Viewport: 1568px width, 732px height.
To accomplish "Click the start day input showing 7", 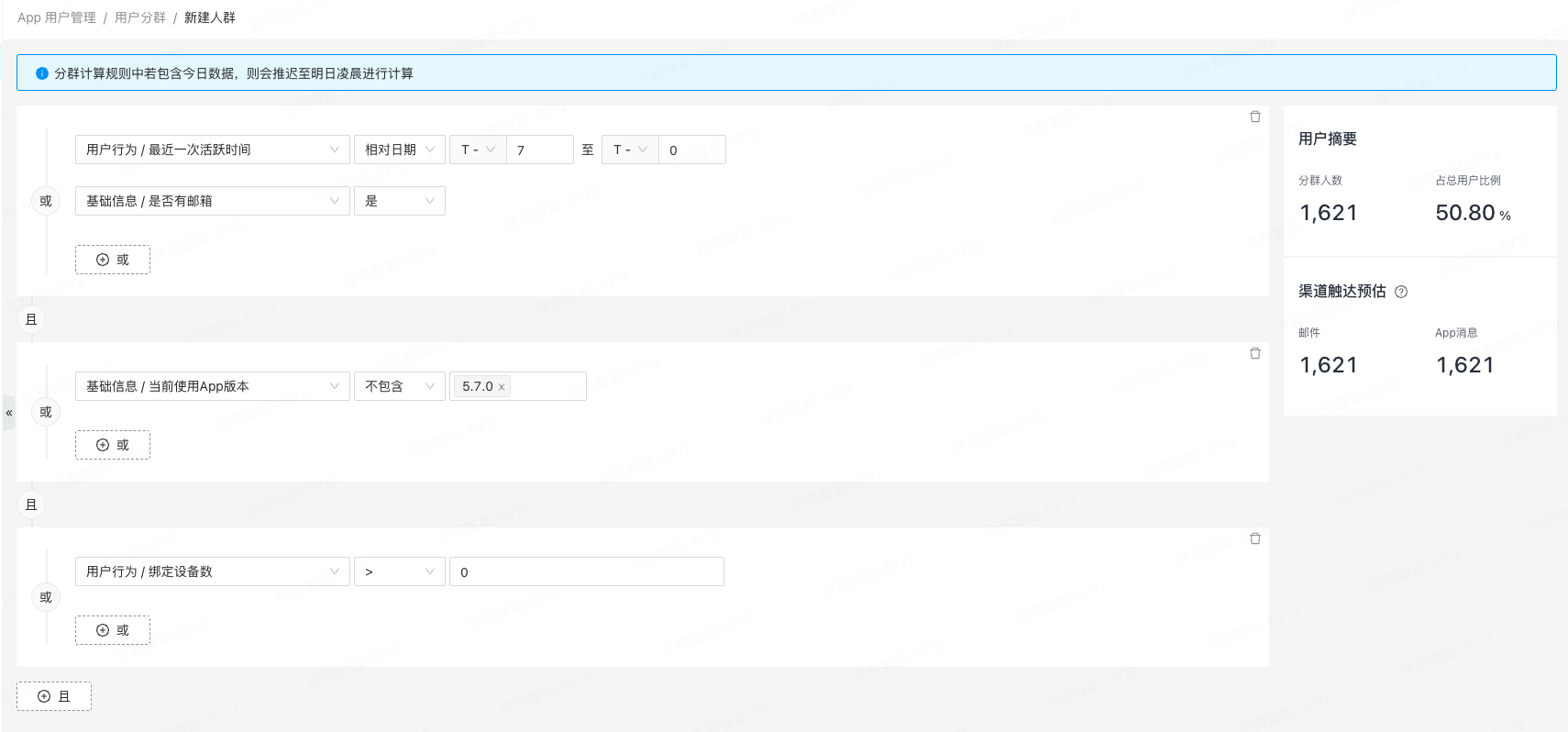I will [540, 150].
